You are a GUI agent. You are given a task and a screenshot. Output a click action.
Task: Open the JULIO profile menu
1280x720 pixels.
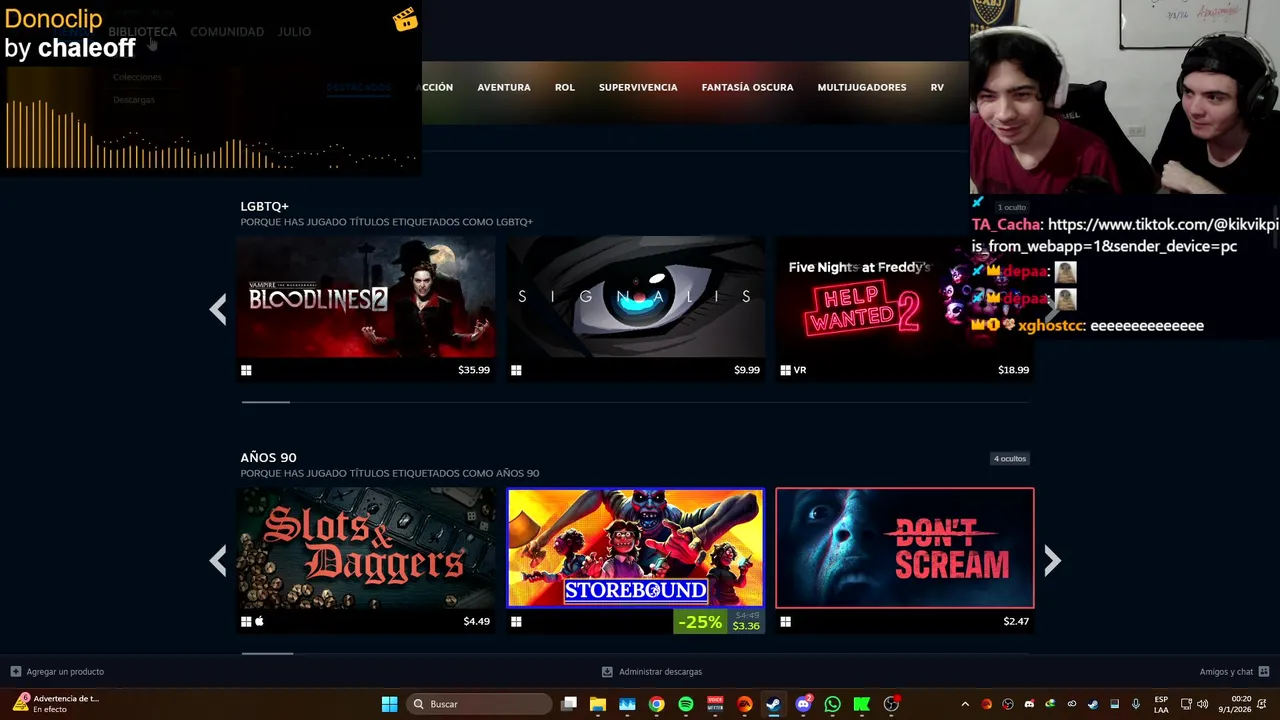coord(294,32)
